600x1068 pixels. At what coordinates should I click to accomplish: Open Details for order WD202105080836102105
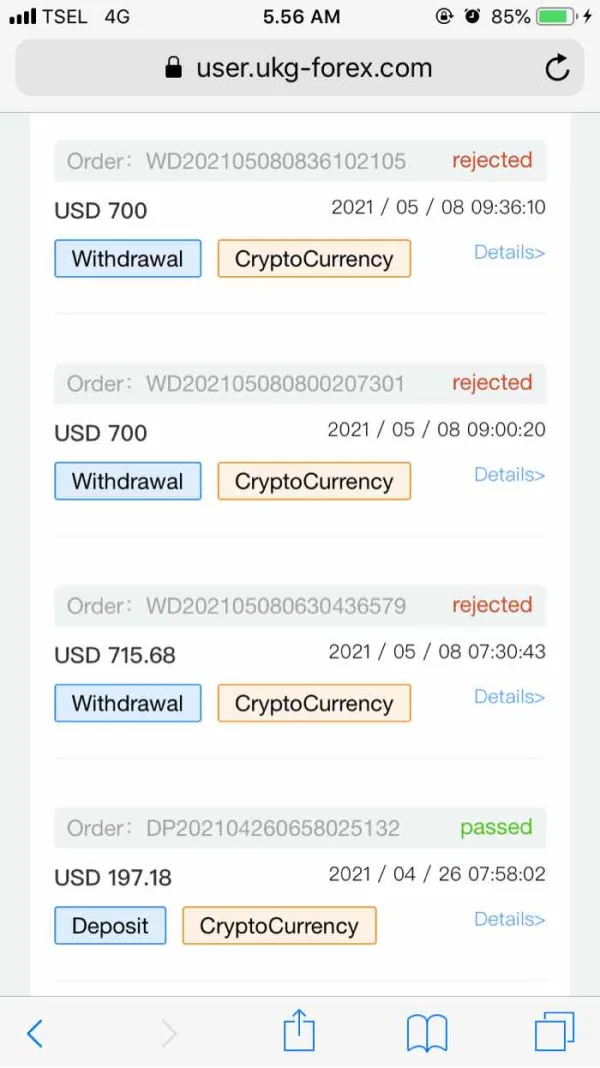click(x=509, y=252)
